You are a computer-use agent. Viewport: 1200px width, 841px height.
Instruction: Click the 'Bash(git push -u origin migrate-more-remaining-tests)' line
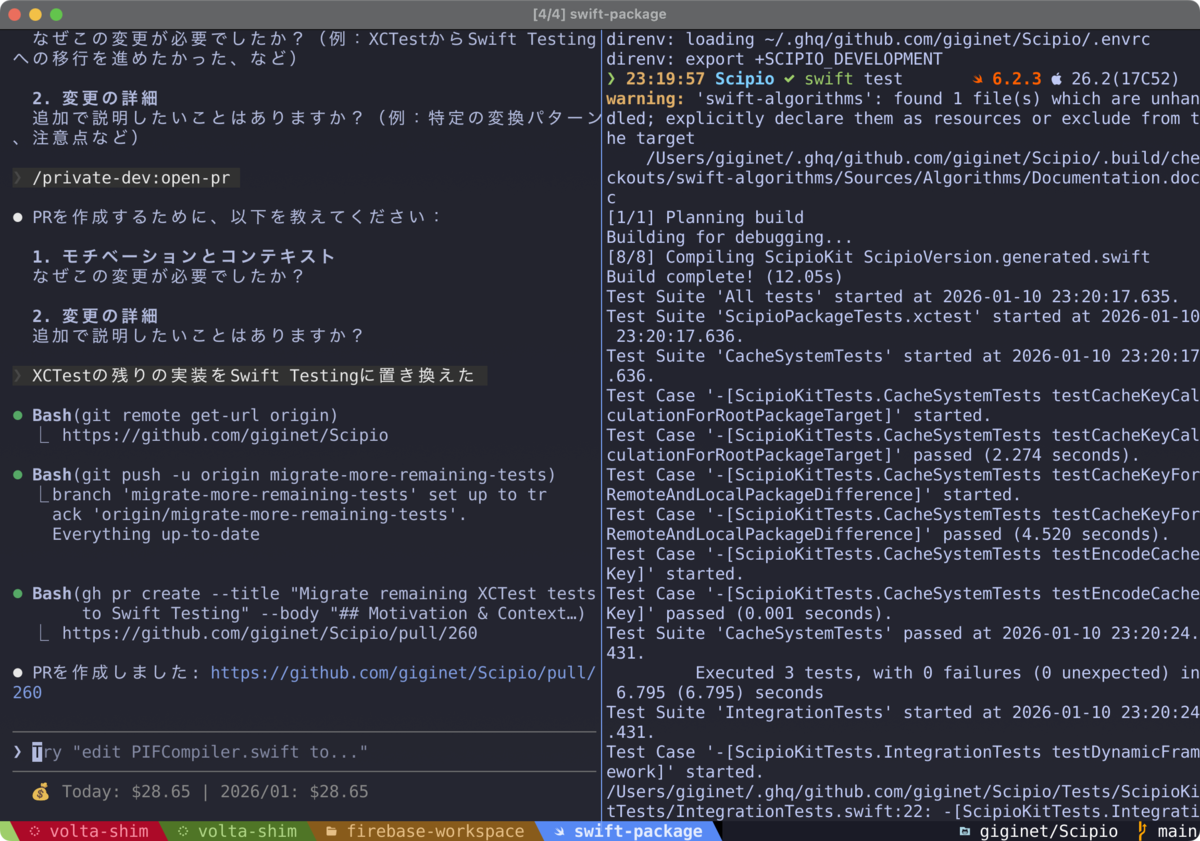tap(294, 475)
